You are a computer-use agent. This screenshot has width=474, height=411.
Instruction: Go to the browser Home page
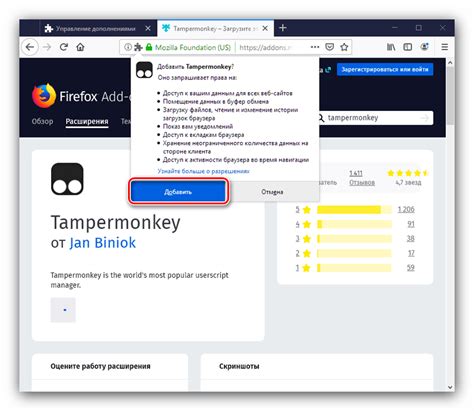(80, 47)
